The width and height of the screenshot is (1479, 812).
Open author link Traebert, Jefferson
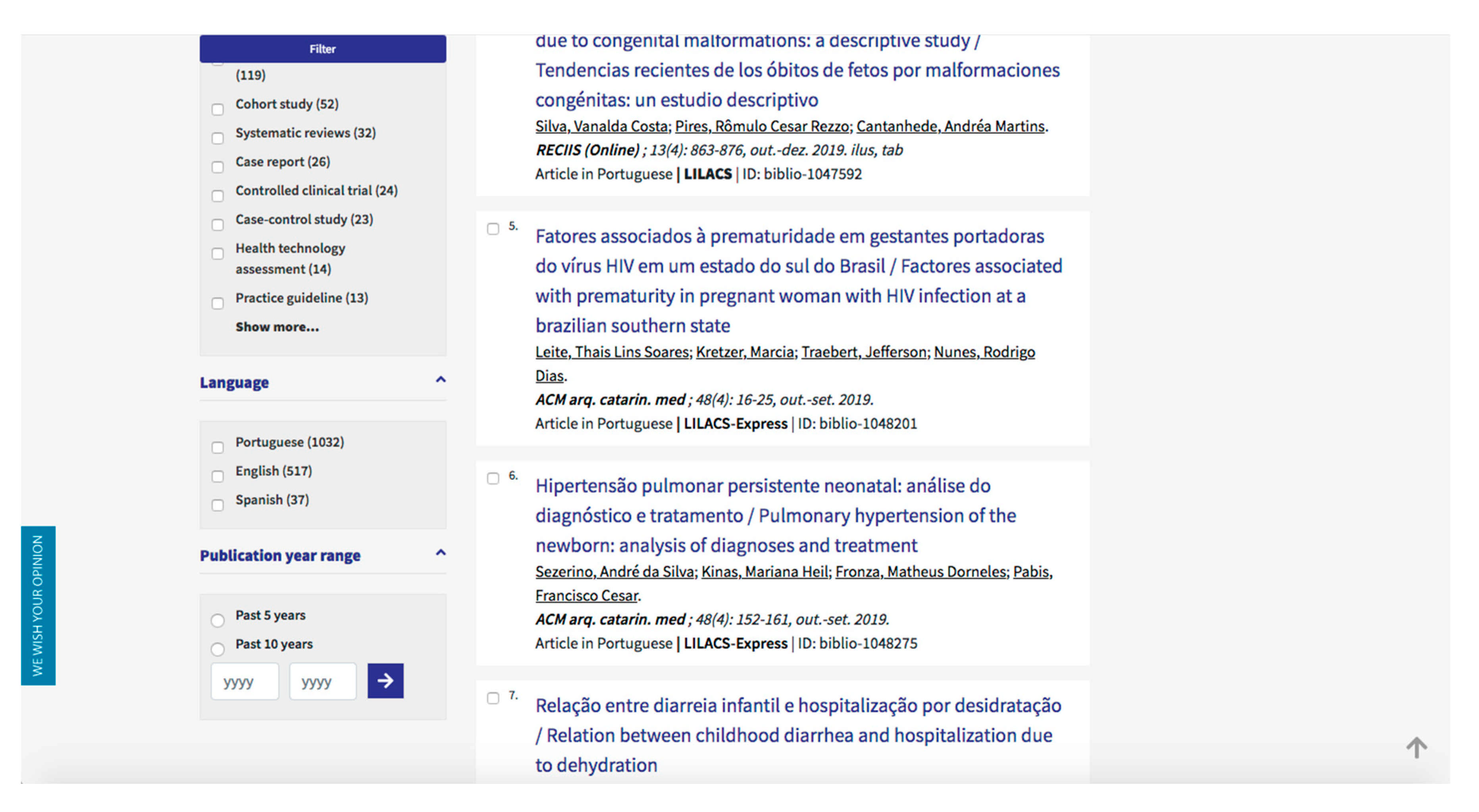863,352
